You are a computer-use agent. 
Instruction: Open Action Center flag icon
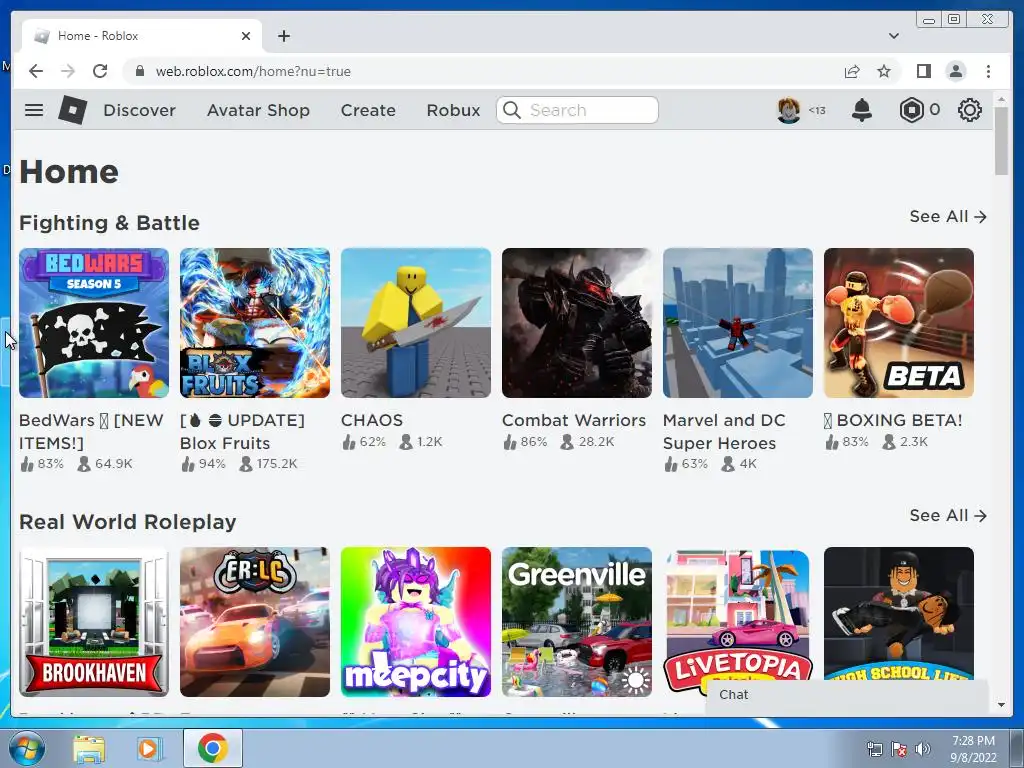click(899, 749)
